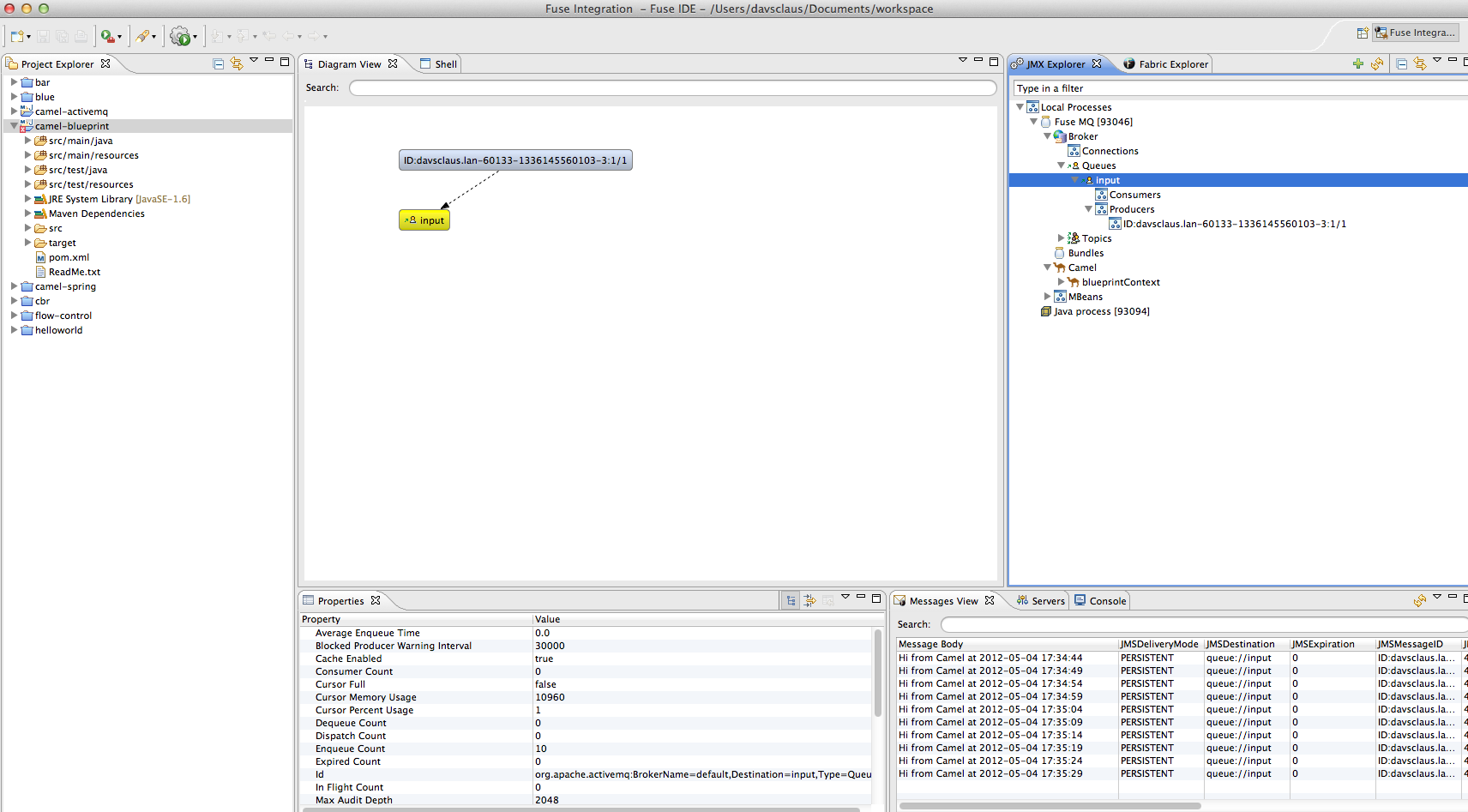1468x812 pixels.
Task: Toggle Link with Selection in JMX Explorer
Action: 1420,63
